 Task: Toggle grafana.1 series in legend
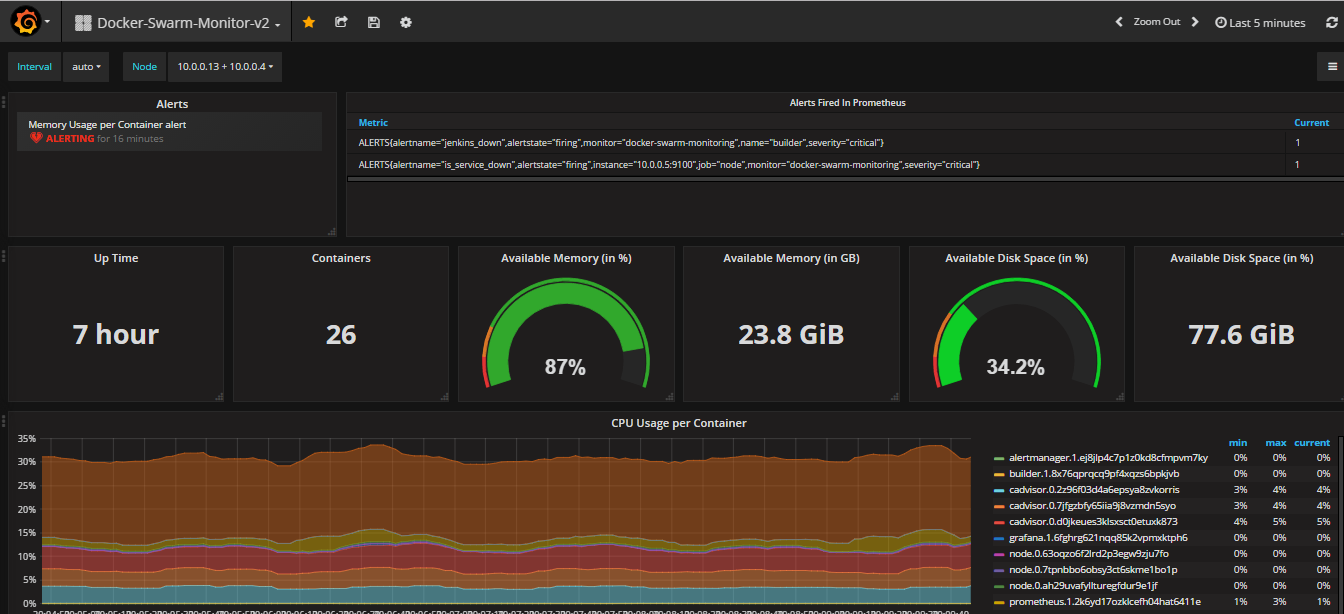click(x=1098, y=538)
